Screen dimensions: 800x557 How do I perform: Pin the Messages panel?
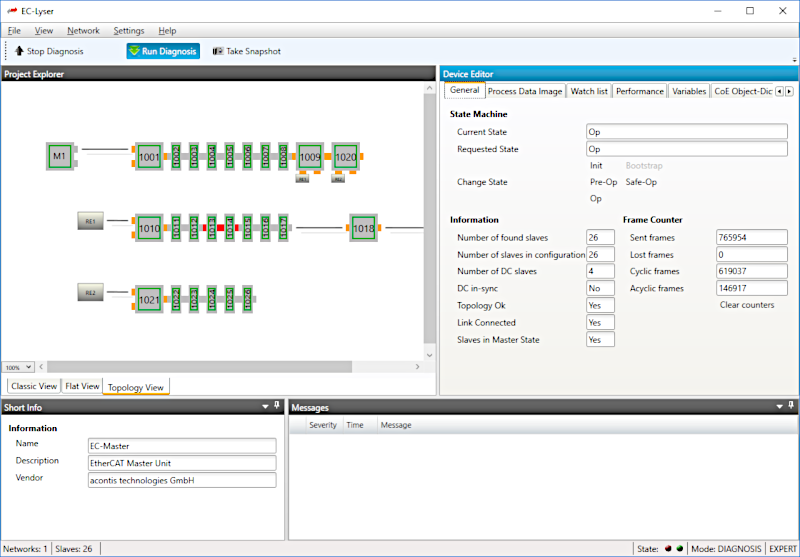coord(790,406)
